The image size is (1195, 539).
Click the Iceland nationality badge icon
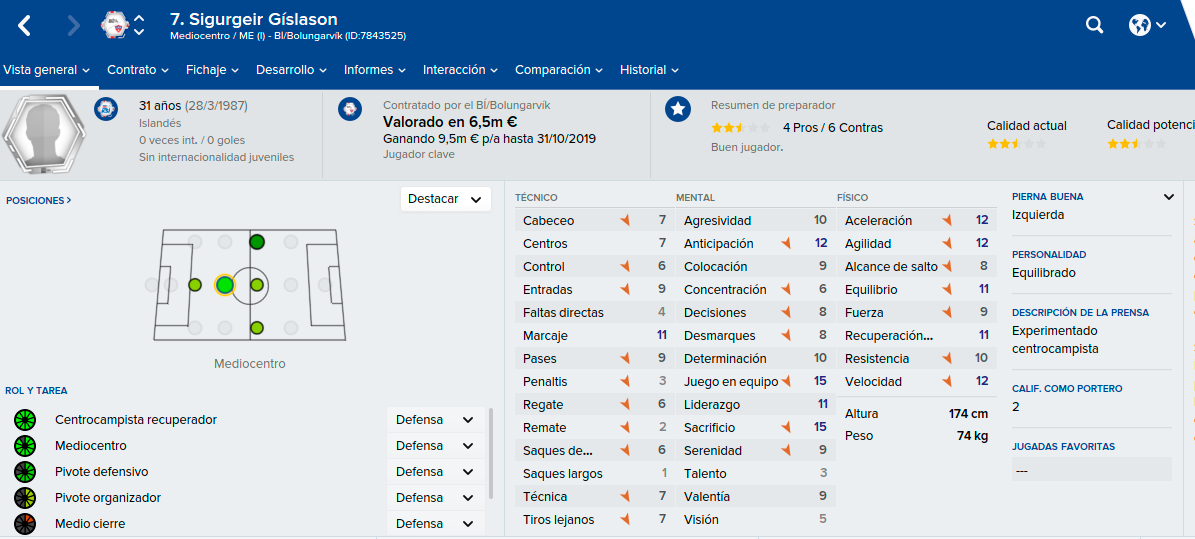[x=106, y=109]
